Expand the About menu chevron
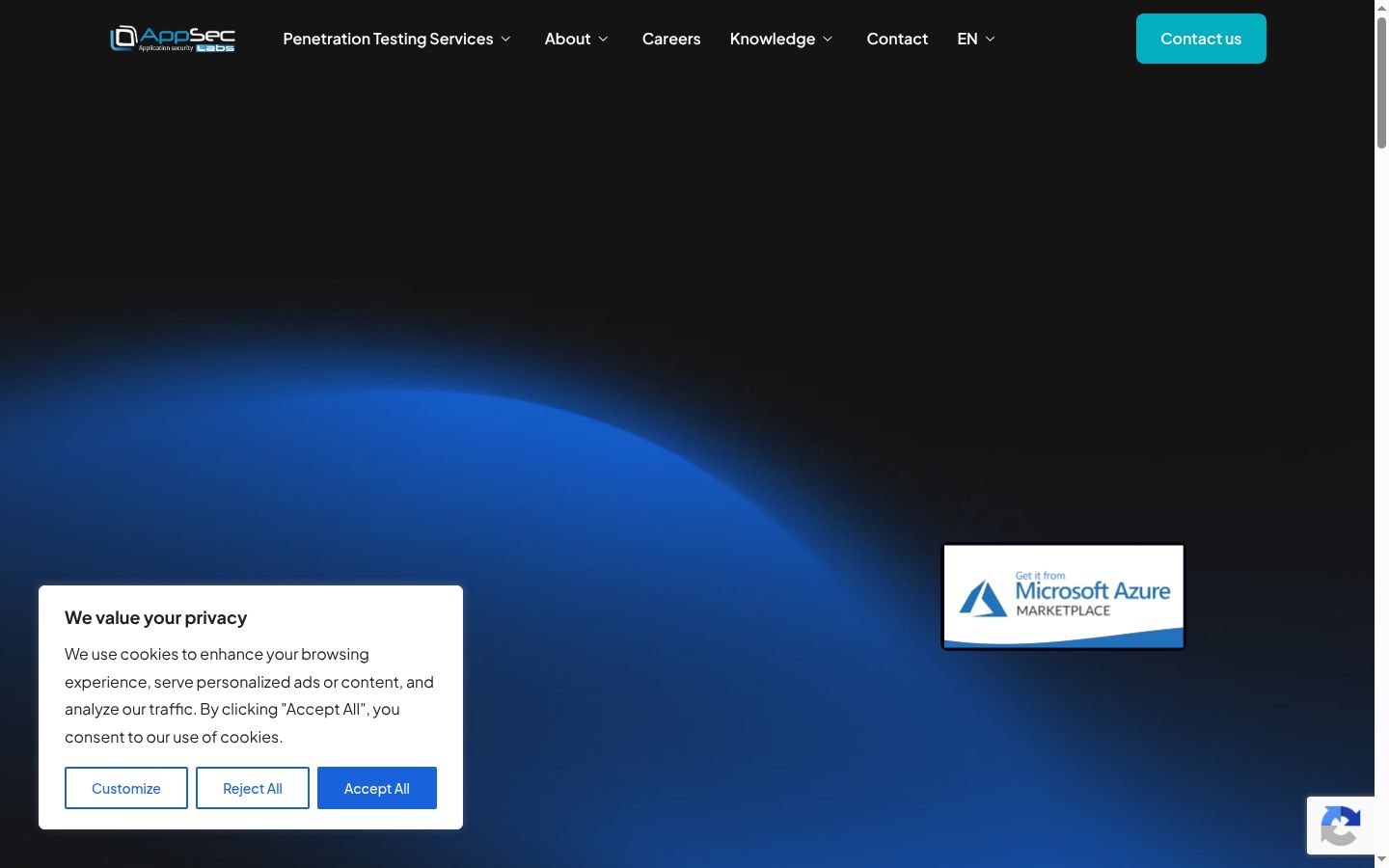 pyautogui.click(x=603, y=39)
